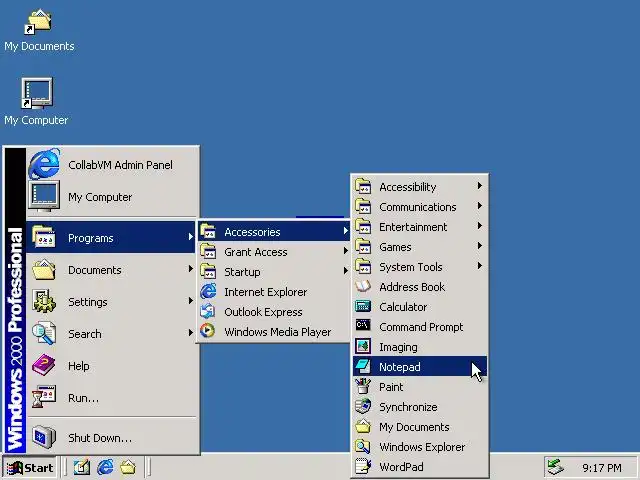Click the 9:17 PM clock
Image resolution: width=640 pixels, height=480 pixels.
pos(602,468)
